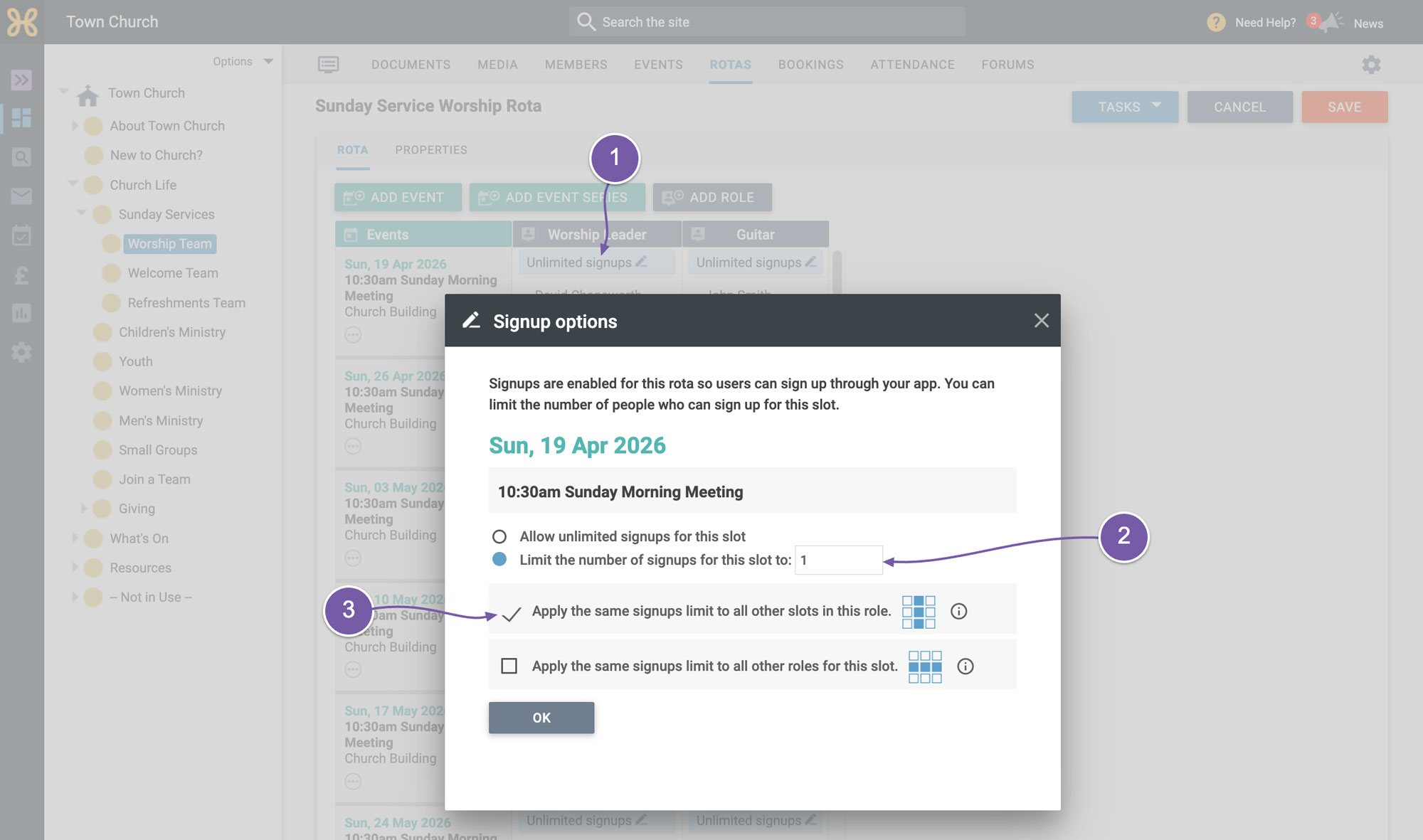The width and height of the screenshot is (1423, 840).
Task: Open the Options dropdown in the sidebar
Action: 243,61
